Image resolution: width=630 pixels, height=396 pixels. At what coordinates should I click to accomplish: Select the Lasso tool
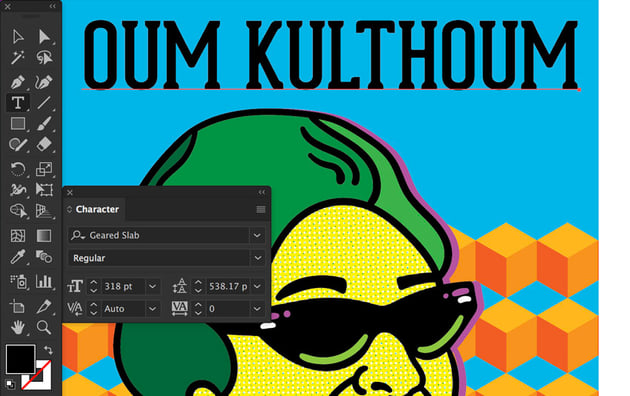pyautogui.click(x=44, y=58)
